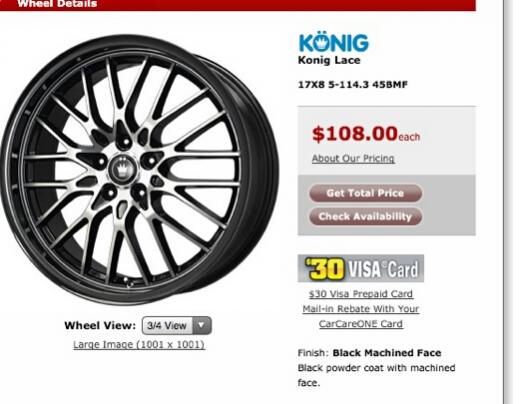Click the page's right vertical scrollbar

508,202
